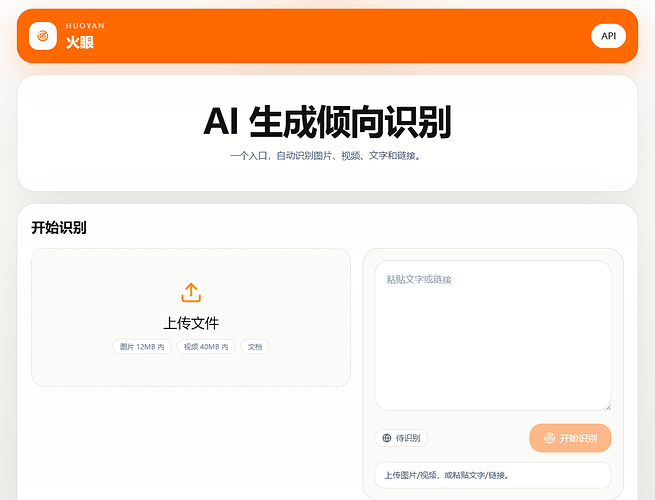Select the 图片 12MB 内 tag
The image size is (655, 500).
coord(142,347)
